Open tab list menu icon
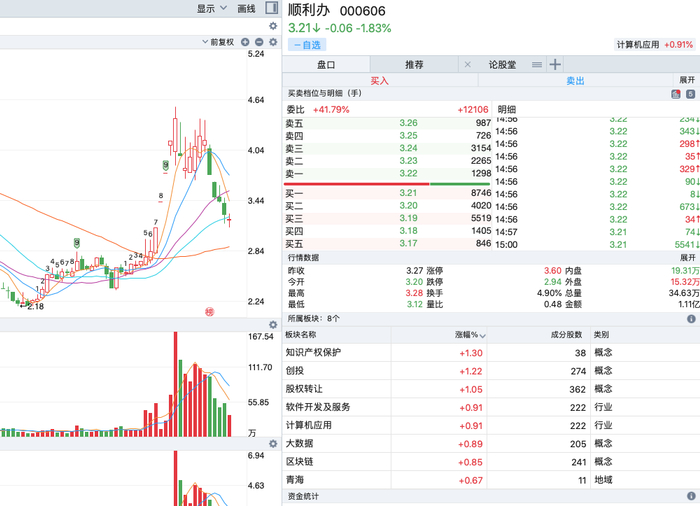Screen dimensions: 700x506 (537, 65)
